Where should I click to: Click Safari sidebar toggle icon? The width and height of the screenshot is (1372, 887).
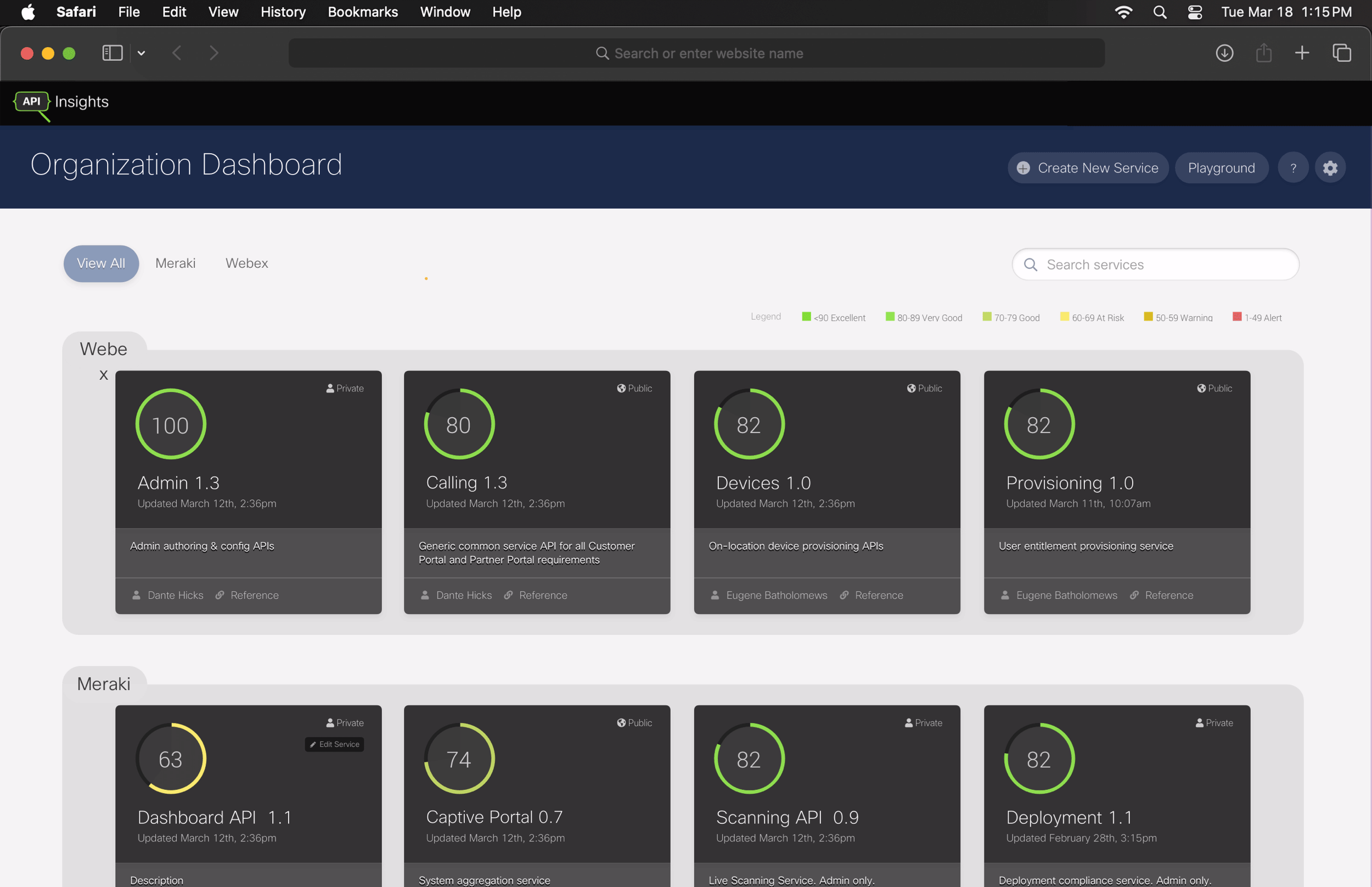(x=113, y=53)
